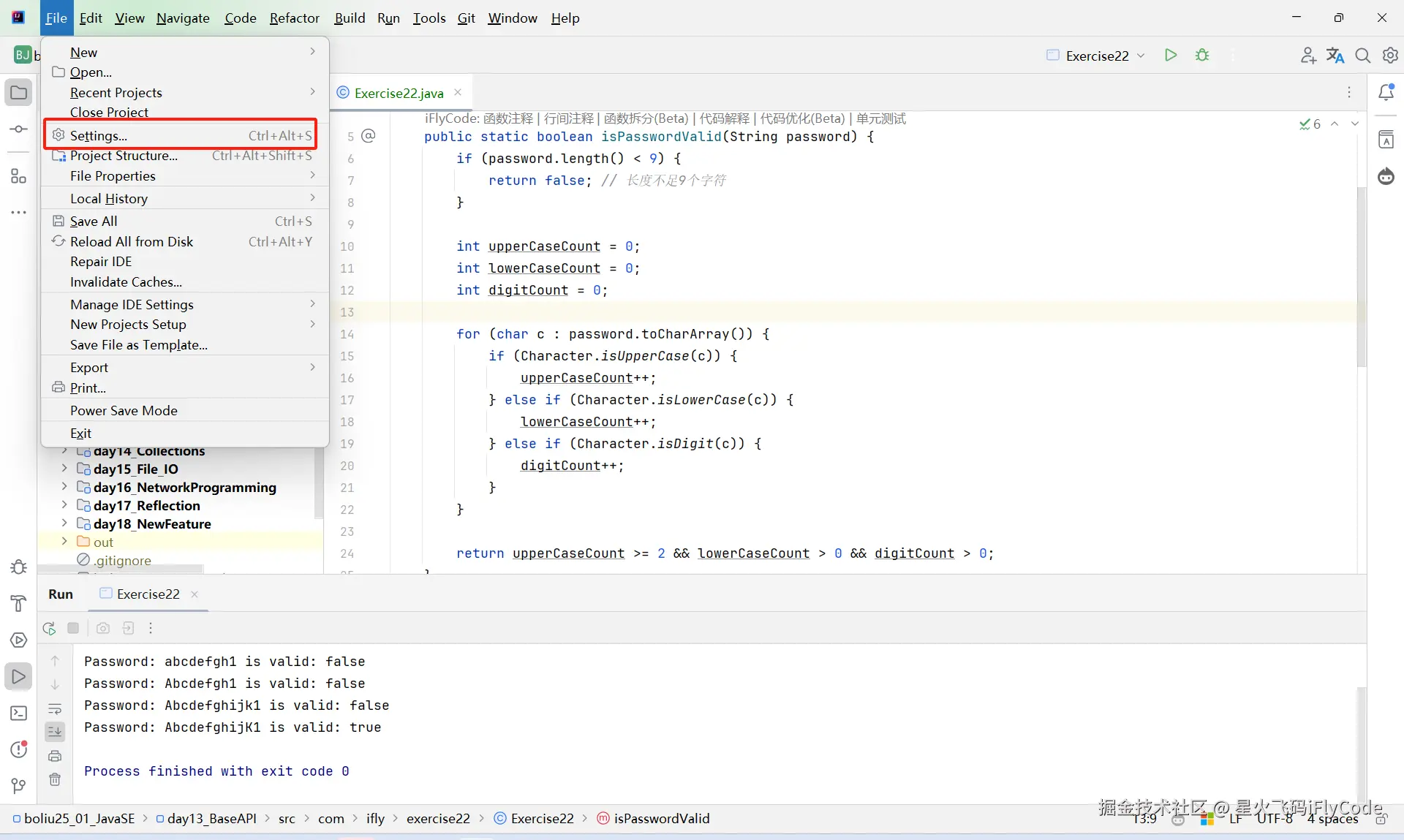Open the Translate icon in toolbar
The width and height of the screenshot is (1404, 840).
click(x=1335, y=56)
